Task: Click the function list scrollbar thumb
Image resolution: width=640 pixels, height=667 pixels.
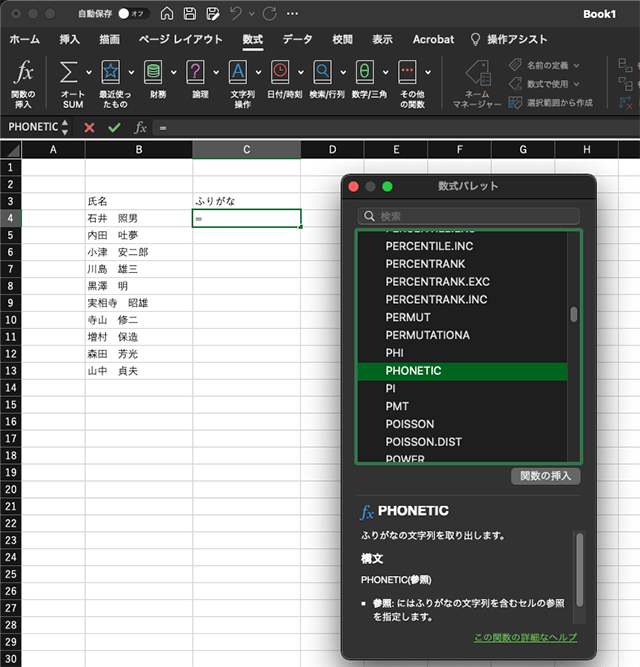Action: [x=574, y=314]
